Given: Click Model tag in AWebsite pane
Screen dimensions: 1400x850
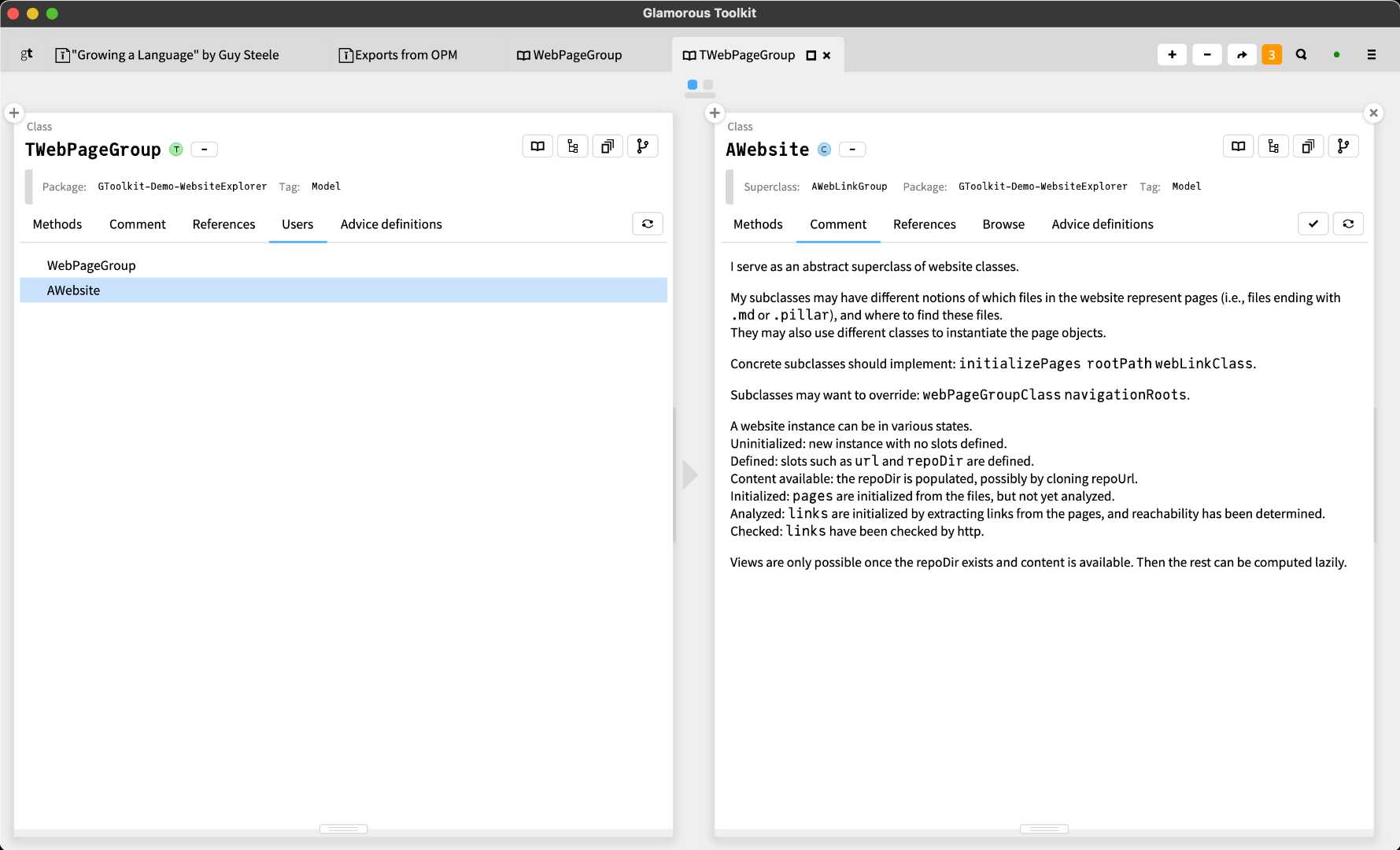Looking at the screenshot, I should pos(1186,187).
